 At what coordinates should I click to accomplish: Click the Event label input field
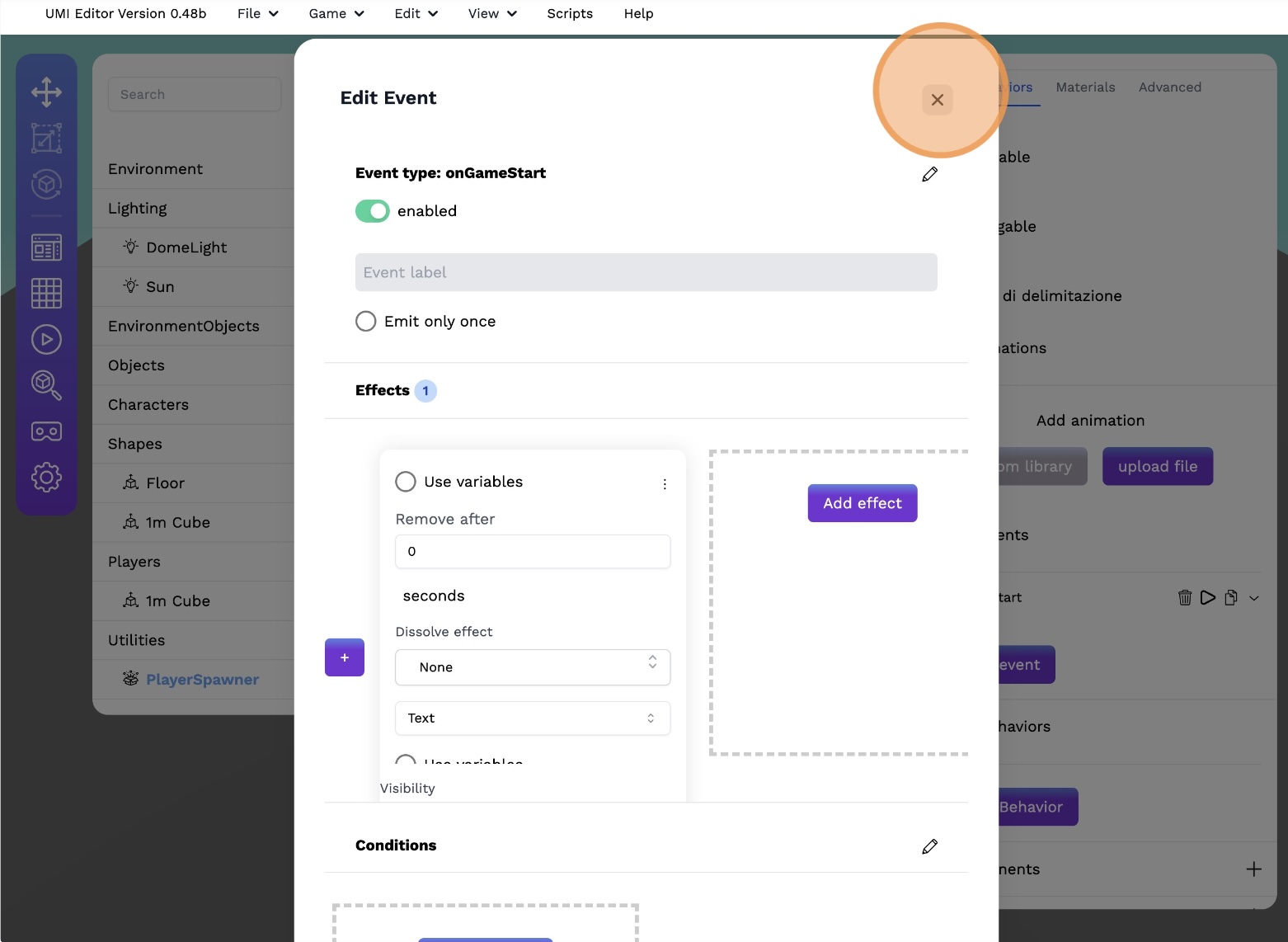click(646, 272)
